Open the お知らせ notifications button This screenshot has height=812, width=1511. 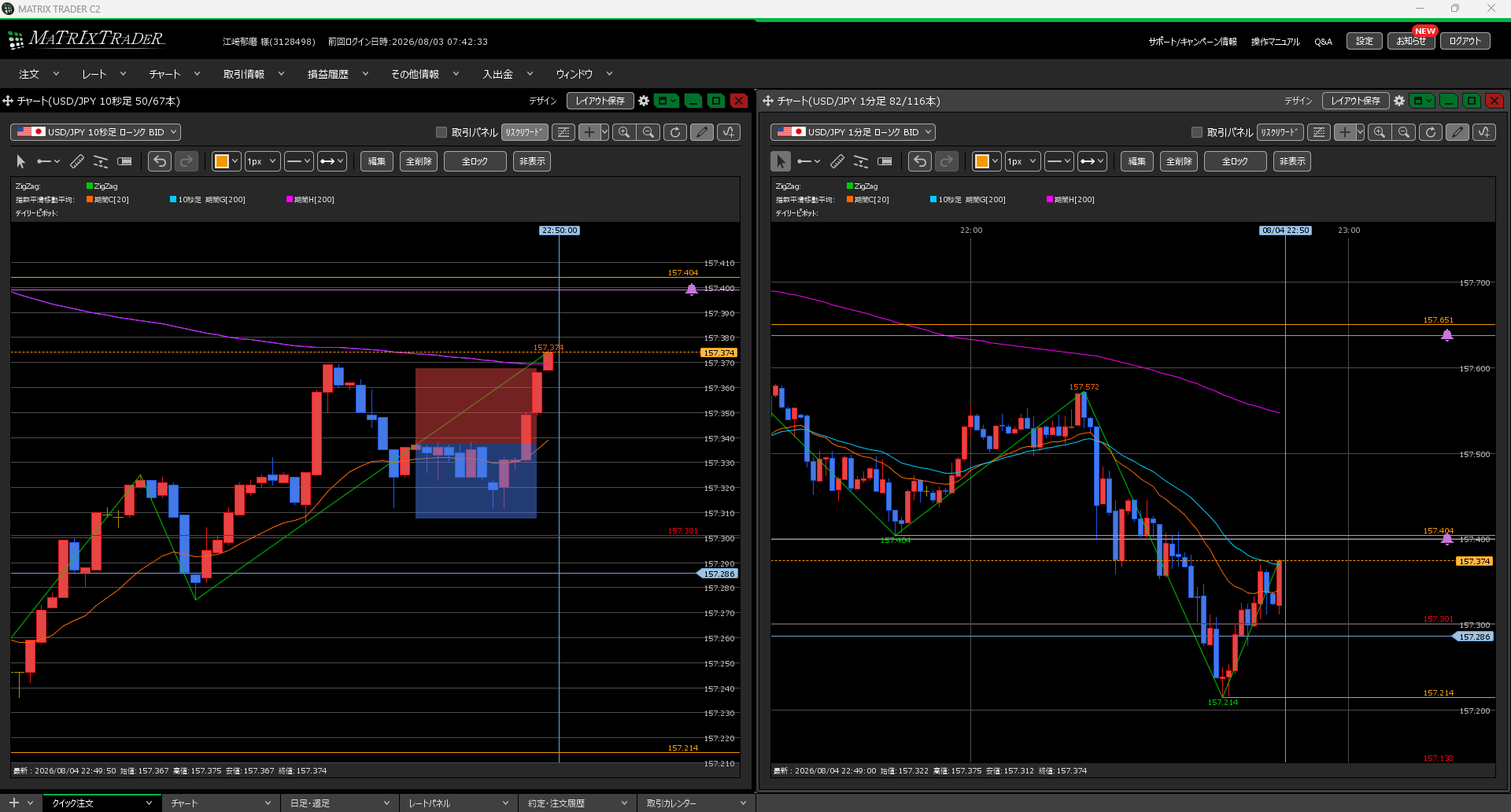click(x=1412, y=41)
